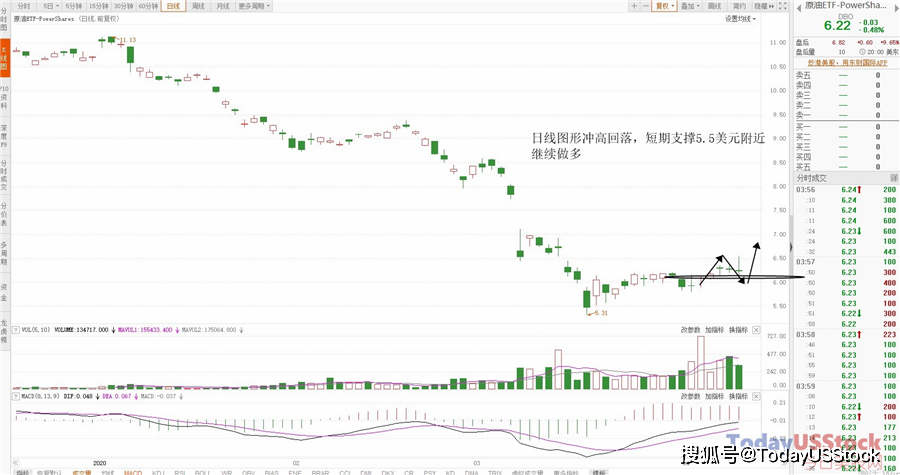The width and height of the screenshot is (900, 475).
Task: Open the 复权 adjustment dropdown
Action: tap(665, 6)
